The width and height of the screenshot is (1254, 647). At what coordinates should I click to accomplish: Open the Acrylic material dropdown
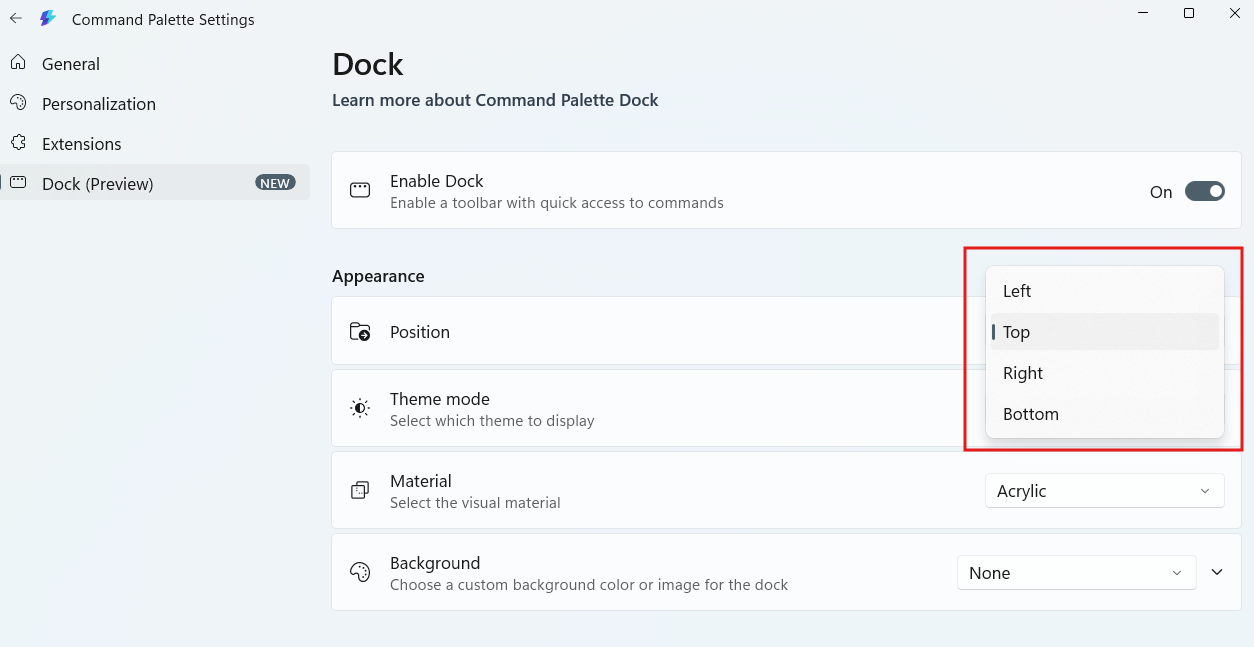pyautogui.click(x=1104, y=490)
